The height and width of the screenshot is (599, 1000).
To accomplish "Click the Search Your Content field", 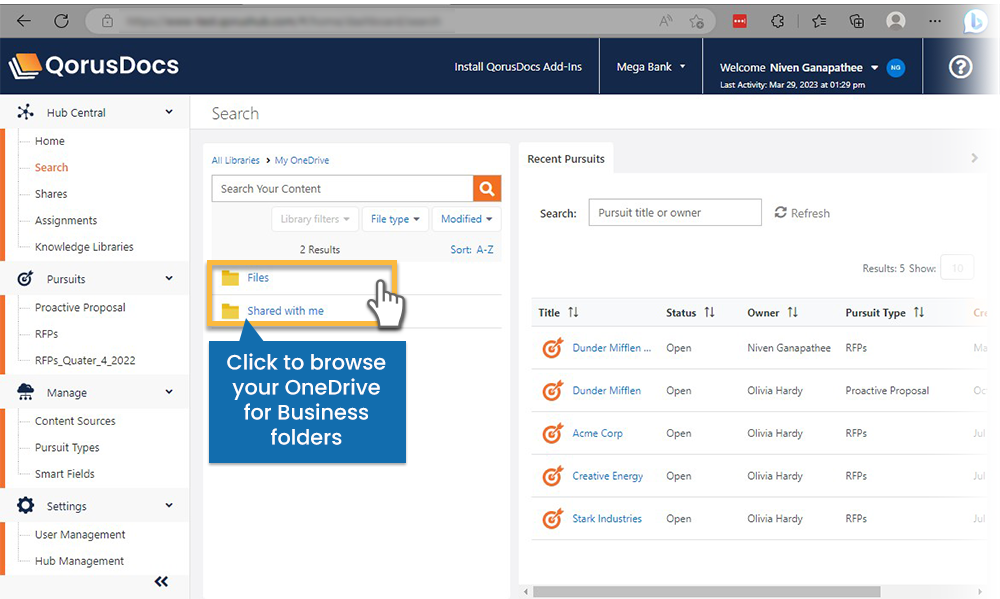I will (x=342, y=189).
